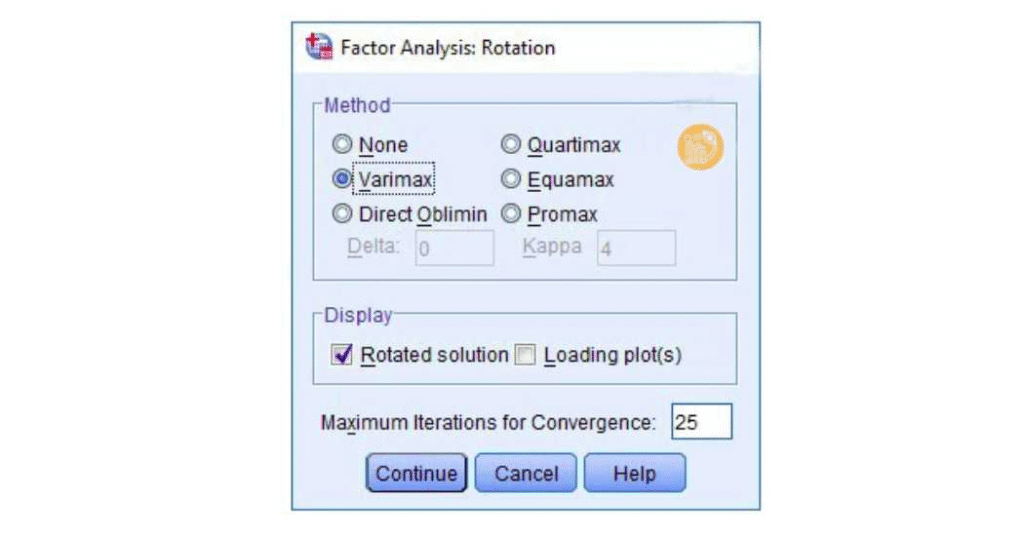This screenshot has height=537, width=1024.
Task: Uncheck the Rotated solution checkbox
Action: (342, 355)
